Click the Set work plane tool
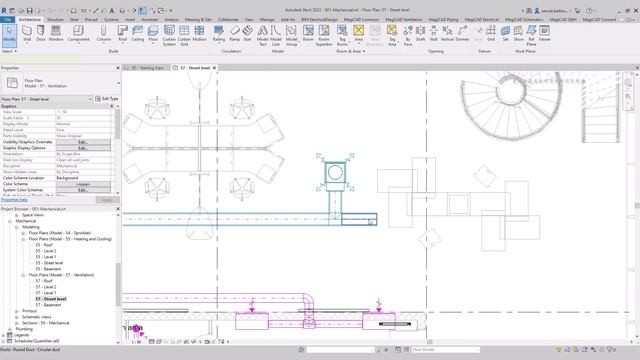Viewport: 640px width, 360px height. click(505, 33)
